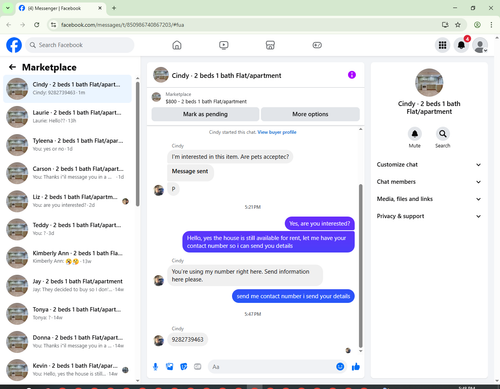Click the conversation list scrollbar

click(x=138, y=144)
